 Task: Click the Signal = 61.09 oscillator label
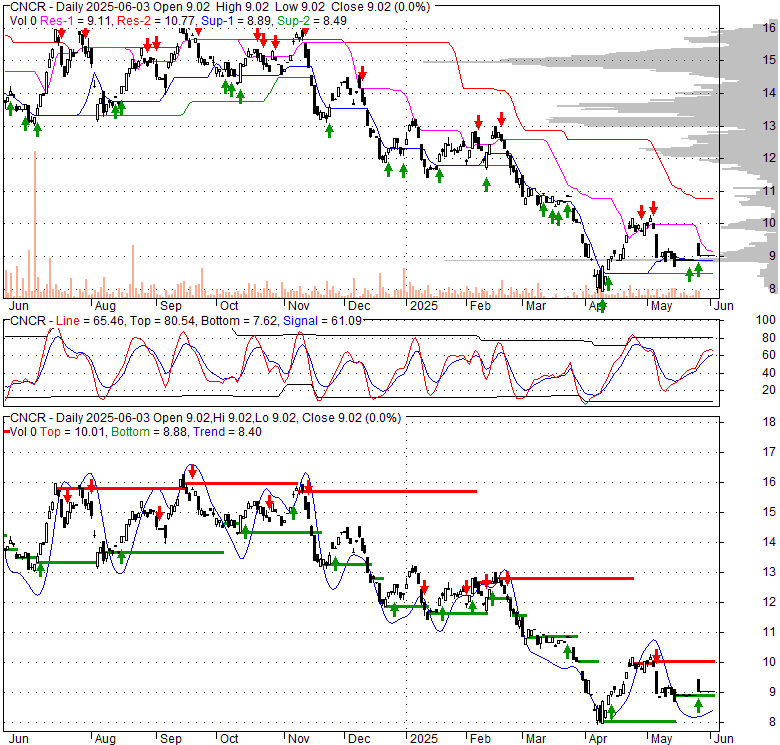[x=322, y=321]
